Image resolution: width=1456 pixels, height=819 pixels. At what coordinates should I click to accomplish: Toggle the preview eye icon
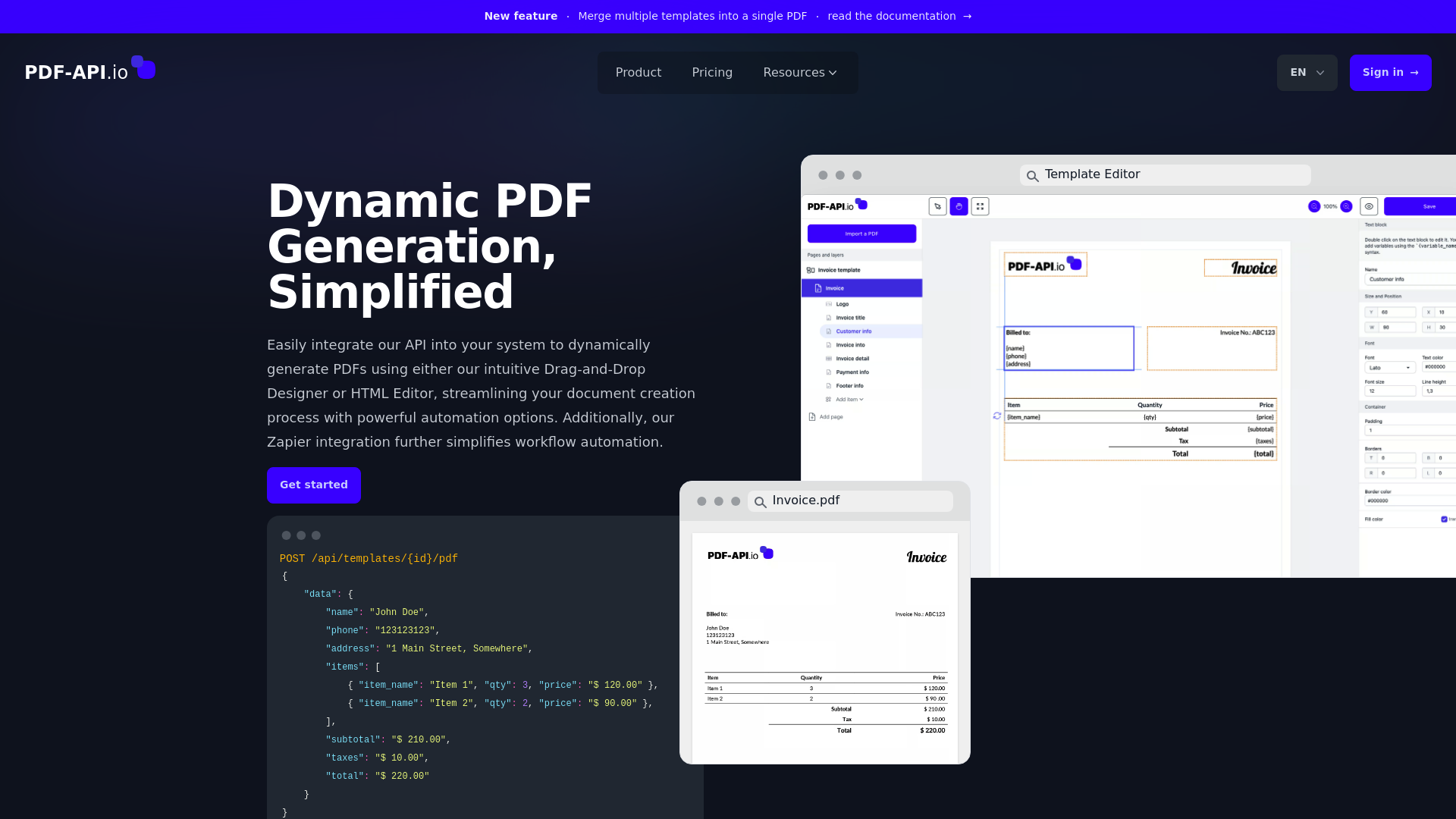point(1369,206)
